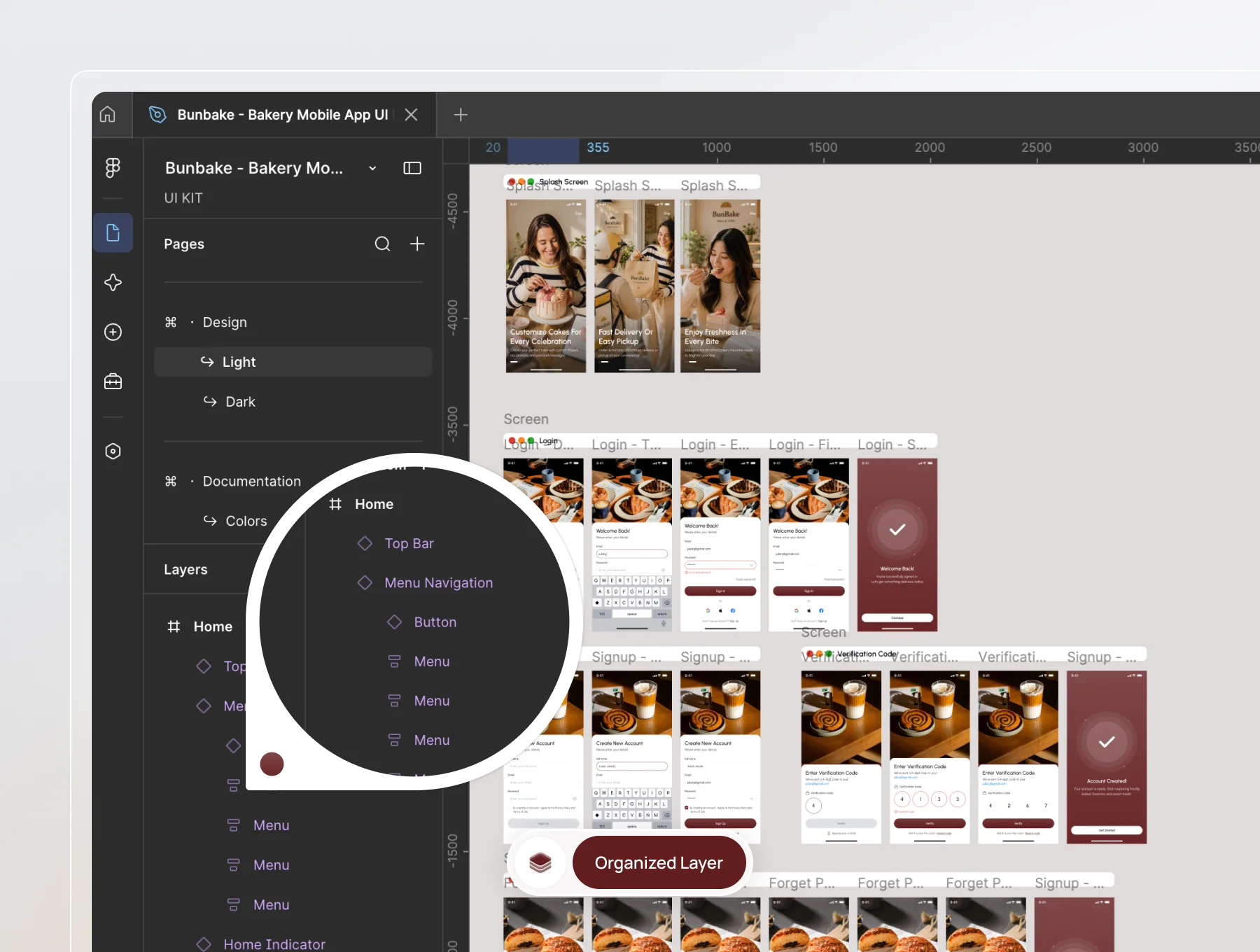The width and height of the screenshot is (1260, 952).
Task: Click the Home Indicator diamond icon
Action: (x=204, y=944)
